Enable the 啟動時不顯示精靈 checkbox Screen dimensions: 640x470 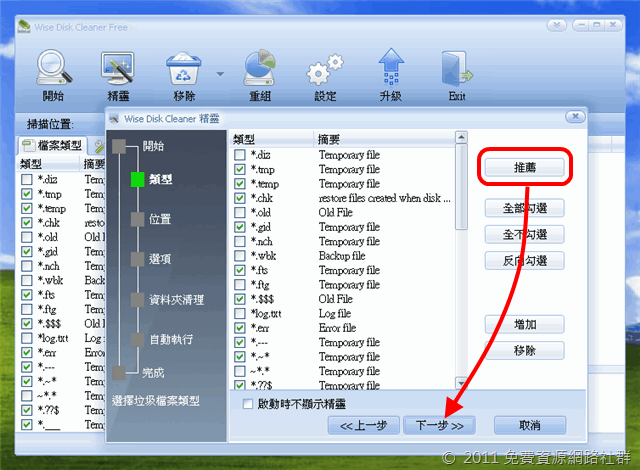247,404
